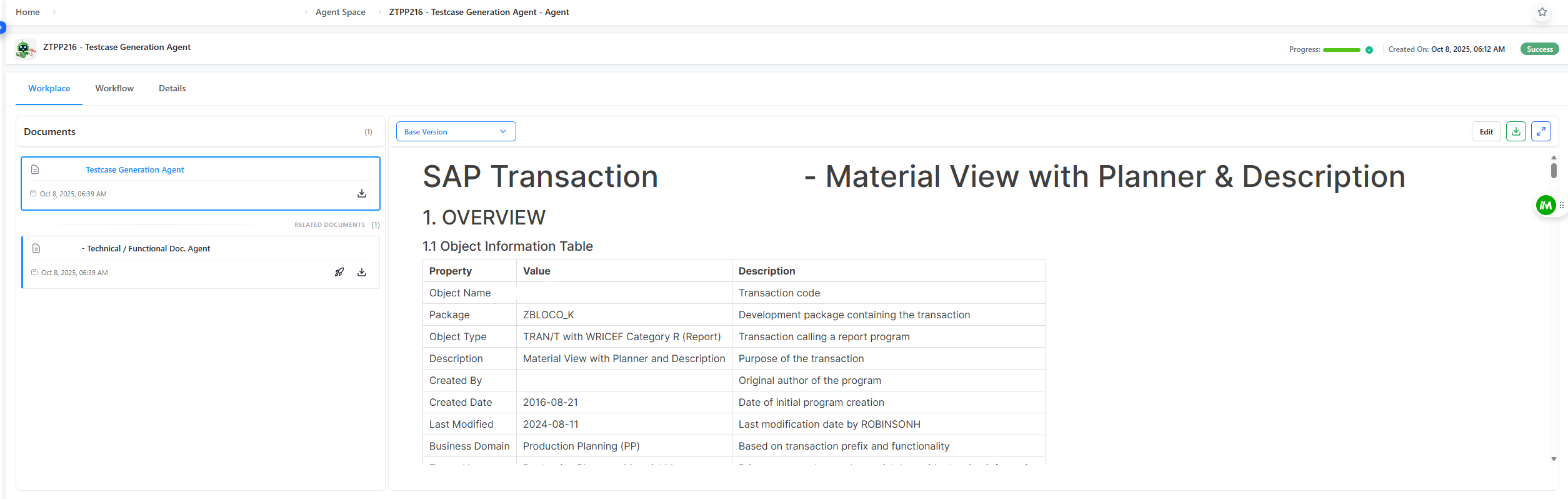Viewport: 1568px width, 499px height.
Task: Select the Technical / Functional Doc. Agent document
Action: point(148,249)
